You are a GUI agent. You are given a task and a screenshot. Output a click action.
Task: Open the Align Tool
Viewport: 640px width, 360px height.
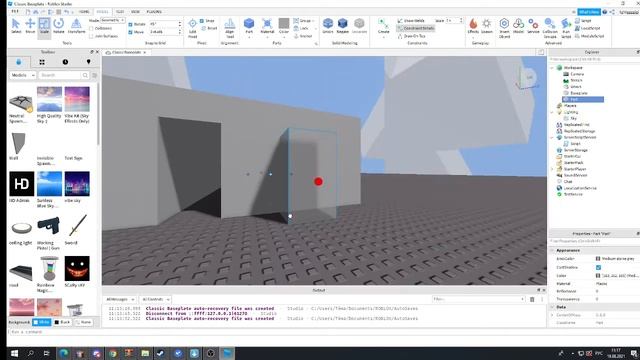coord(230,28)
